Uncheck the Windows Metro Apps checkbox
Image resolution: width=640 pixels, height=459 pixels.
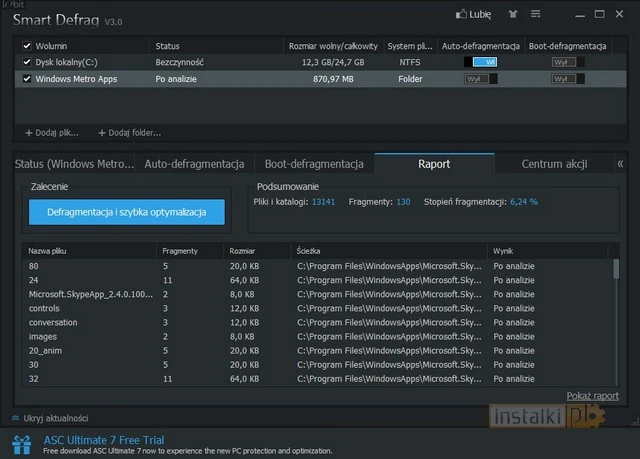[27, 79]
